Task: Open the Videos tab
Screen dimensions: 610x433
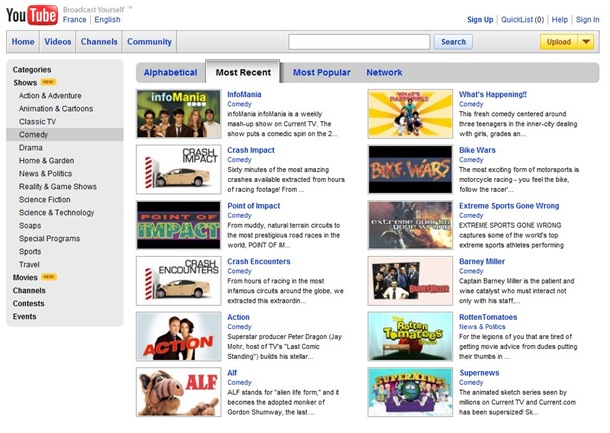Action: point(58,42)
